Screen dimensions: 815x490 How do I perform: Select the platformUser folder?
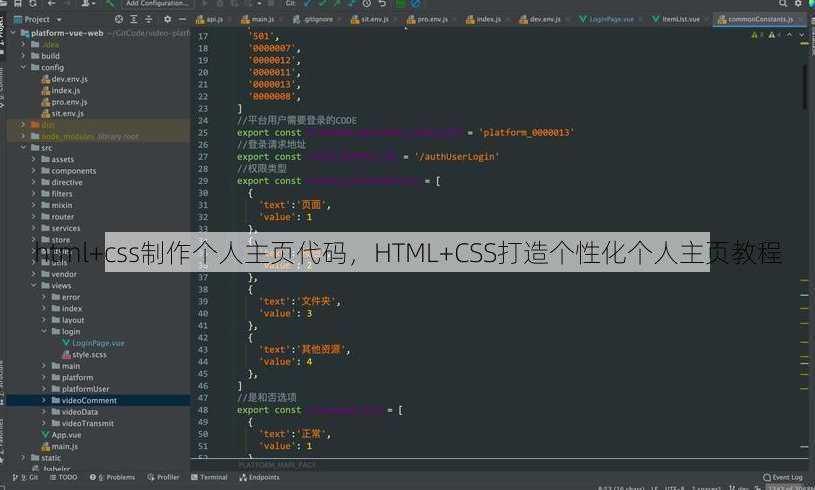(81, 389)
